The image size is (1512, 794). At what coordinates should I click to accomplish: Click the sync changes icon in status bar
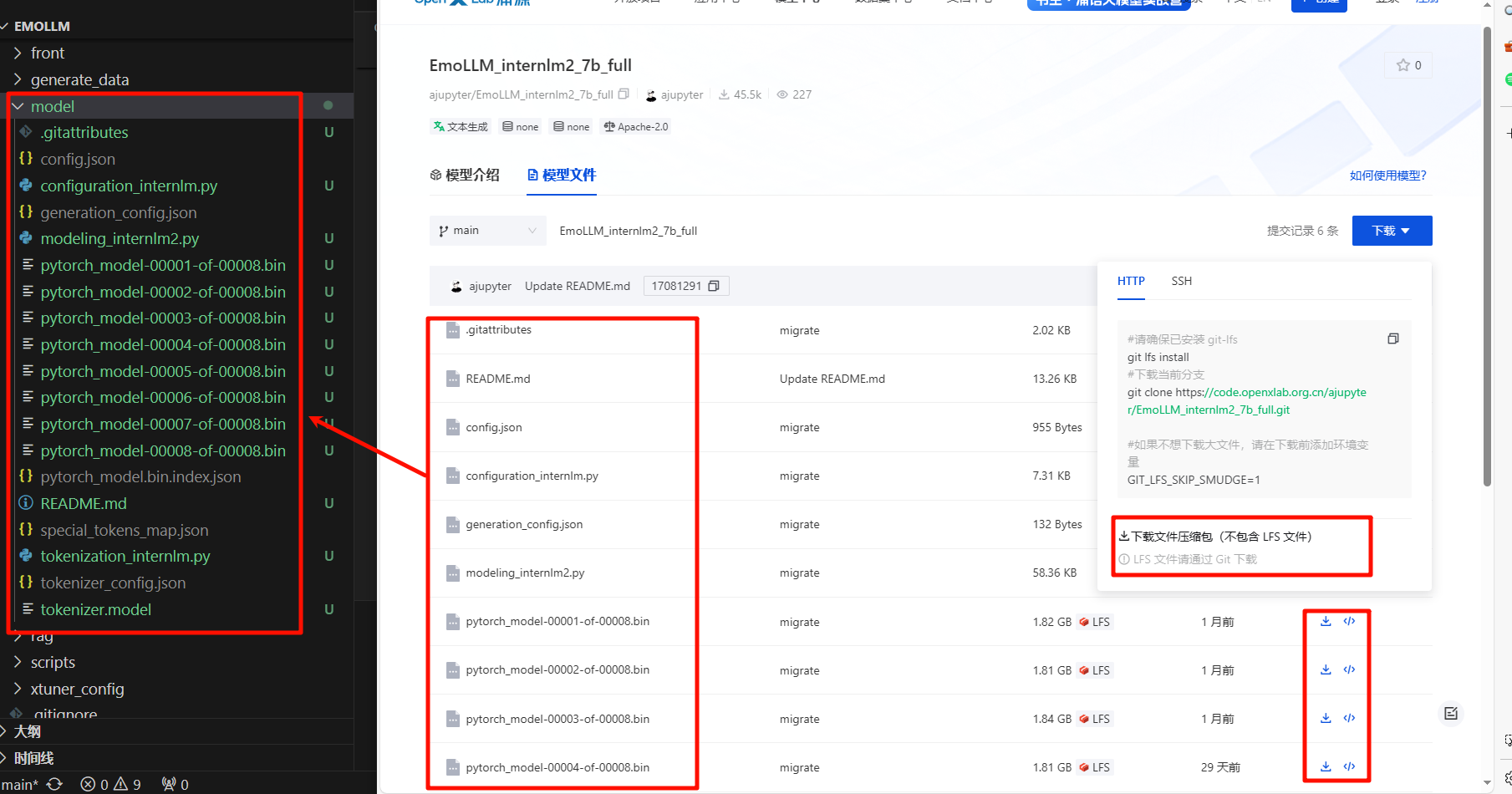[x=55, y=784]
